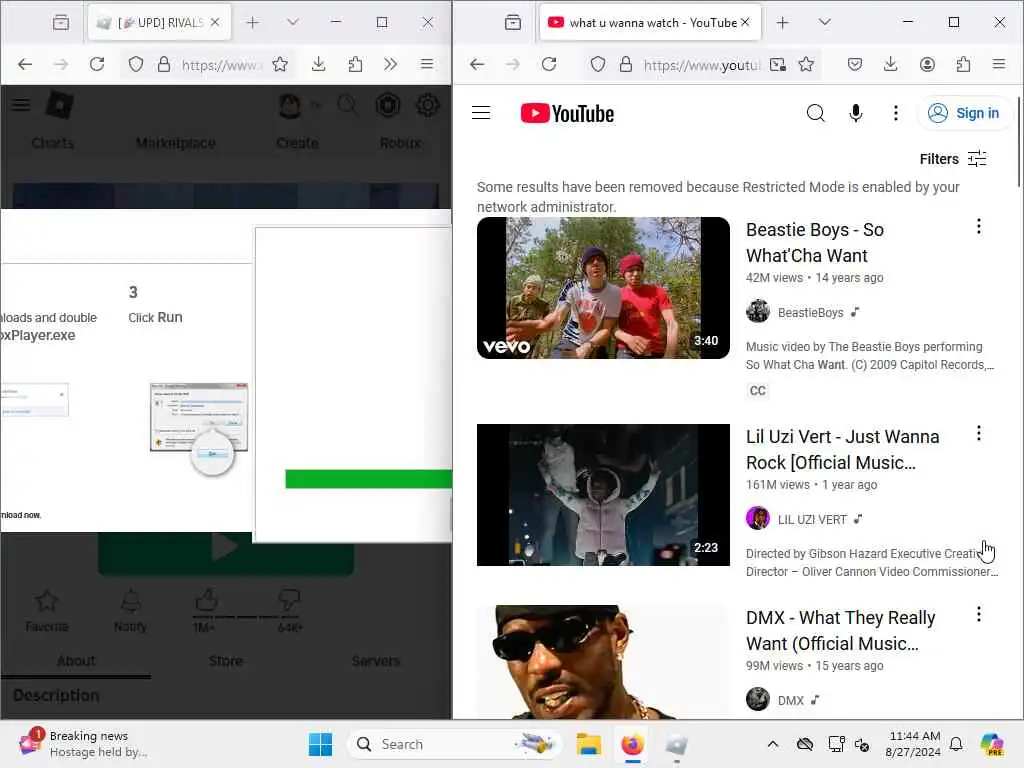Open picture-in-picture icon in the YouTube address bar
Screen dimensions: 1024x768
(x=778, y=64)
